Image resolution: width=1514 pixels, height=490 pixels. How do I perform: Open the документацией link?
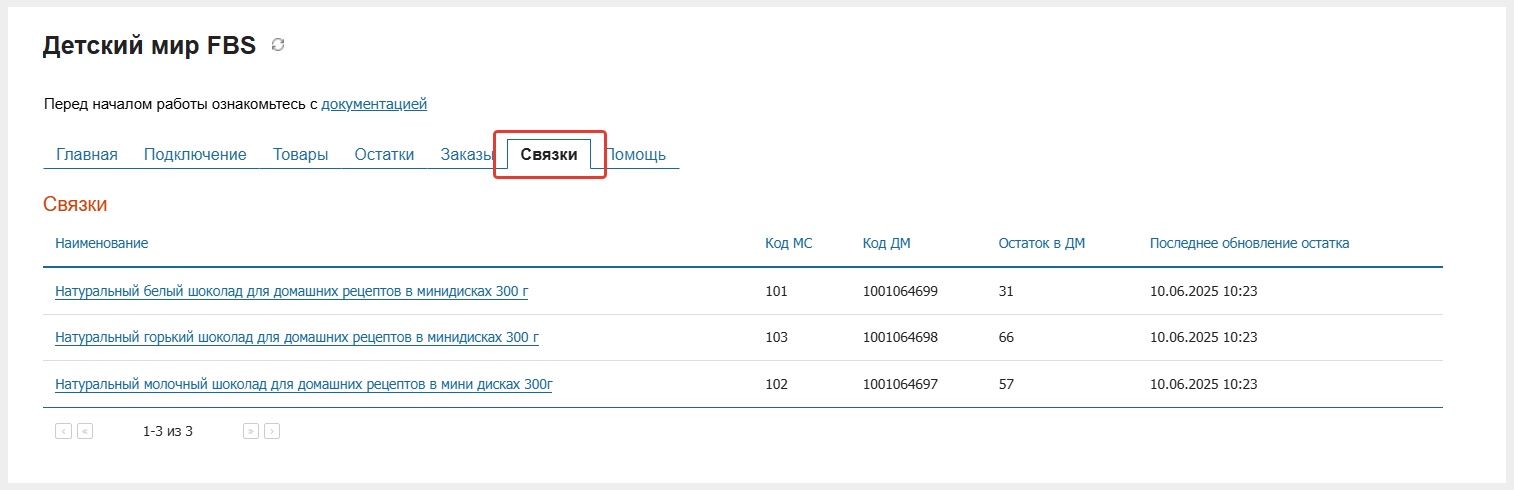(x=374, y=103)
